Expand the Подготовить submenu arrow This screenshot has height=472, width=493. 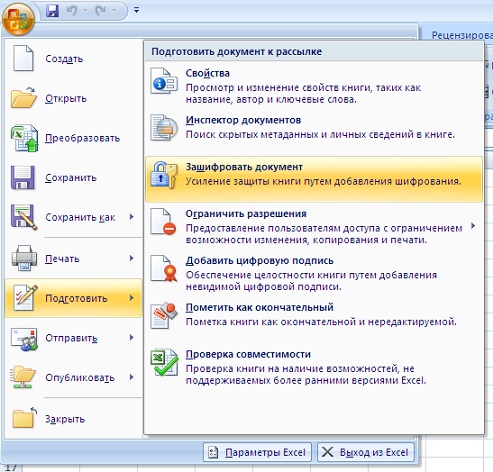132,298
